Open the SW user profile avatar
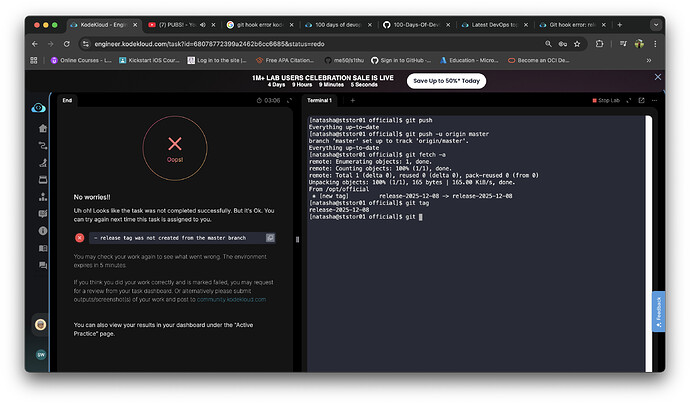This screenshot has width=690, height=405. point(41,355)
